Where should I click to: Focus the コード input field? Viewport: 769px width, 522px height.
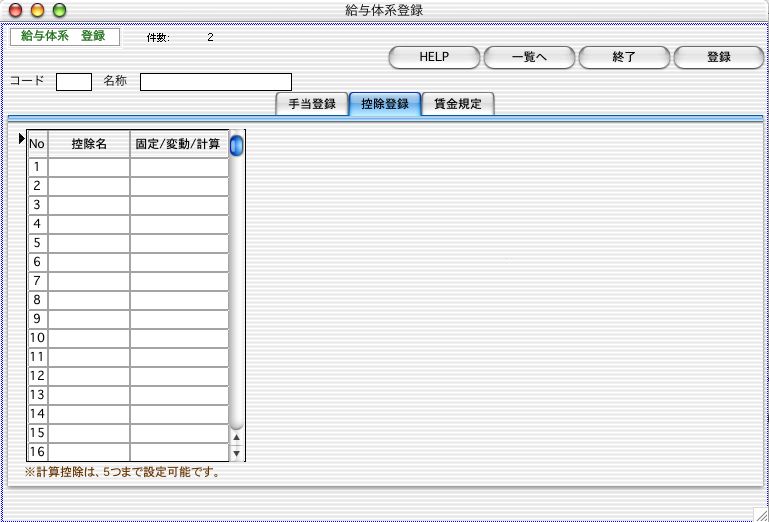pos(74,82)
